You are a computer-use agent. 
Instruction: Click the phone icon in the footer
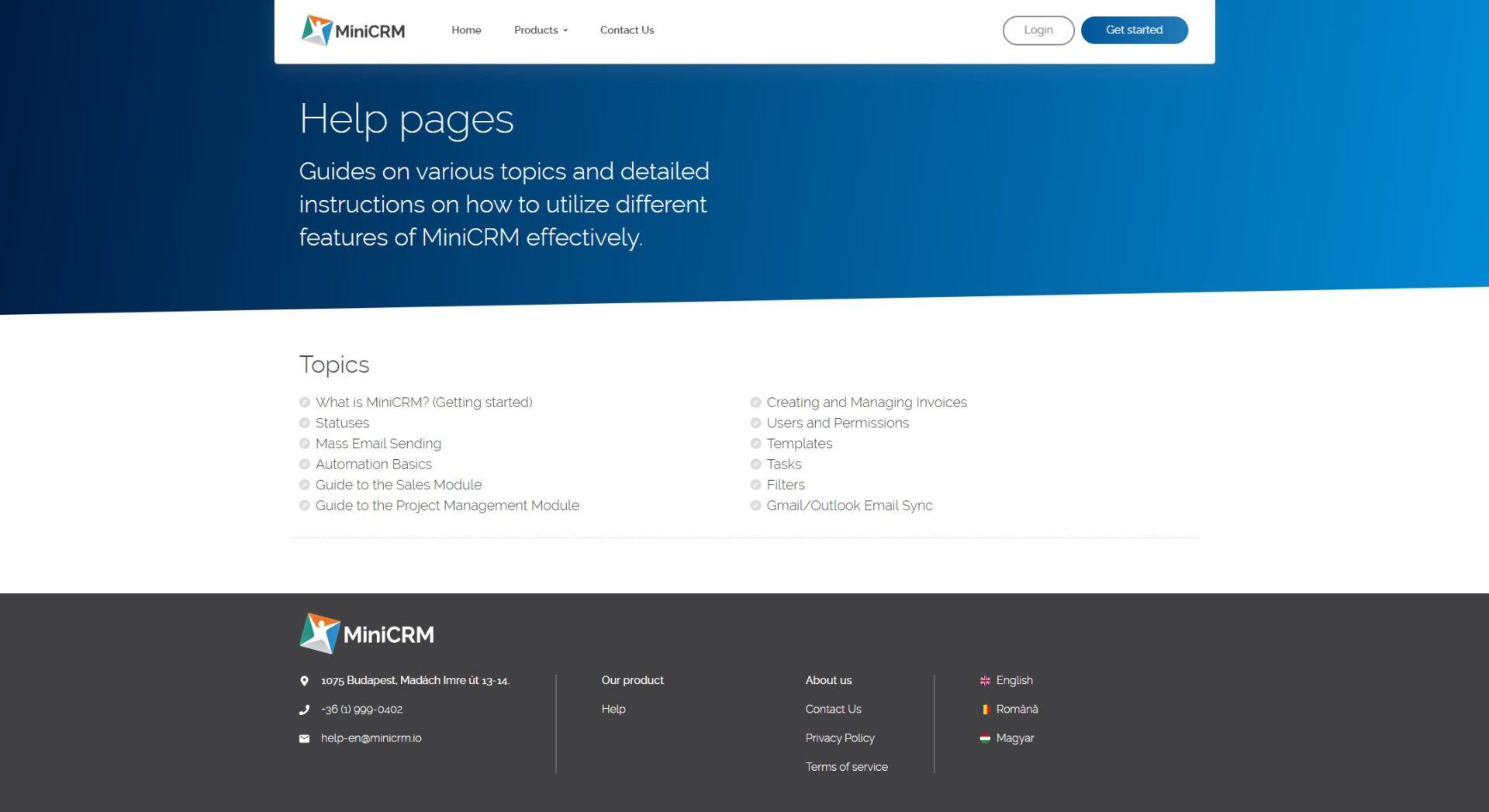pyautogui.click(x=304, y=710)
